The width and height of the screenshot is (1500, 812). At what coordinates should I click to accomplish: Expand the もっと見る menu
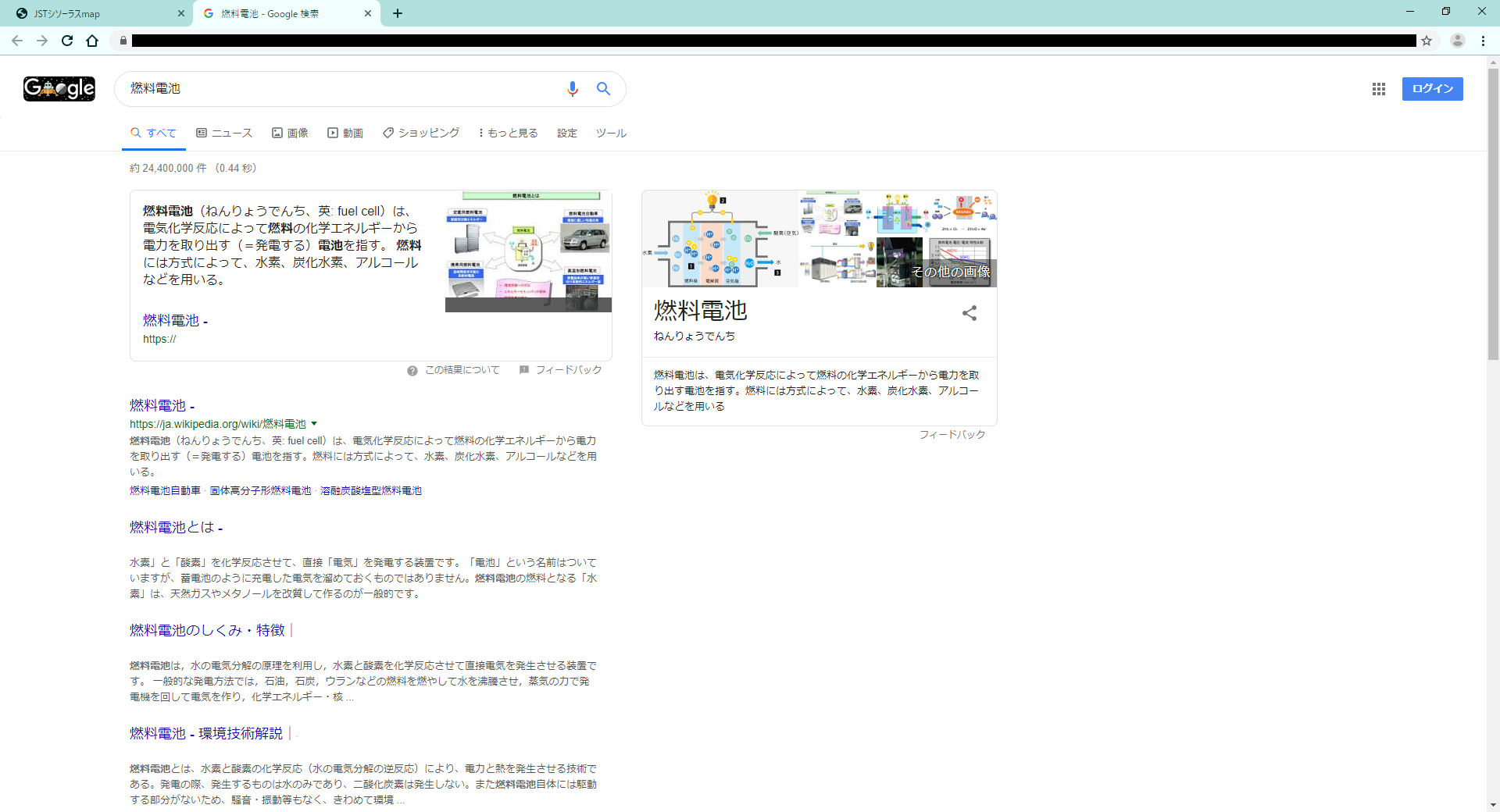(509, 133)
